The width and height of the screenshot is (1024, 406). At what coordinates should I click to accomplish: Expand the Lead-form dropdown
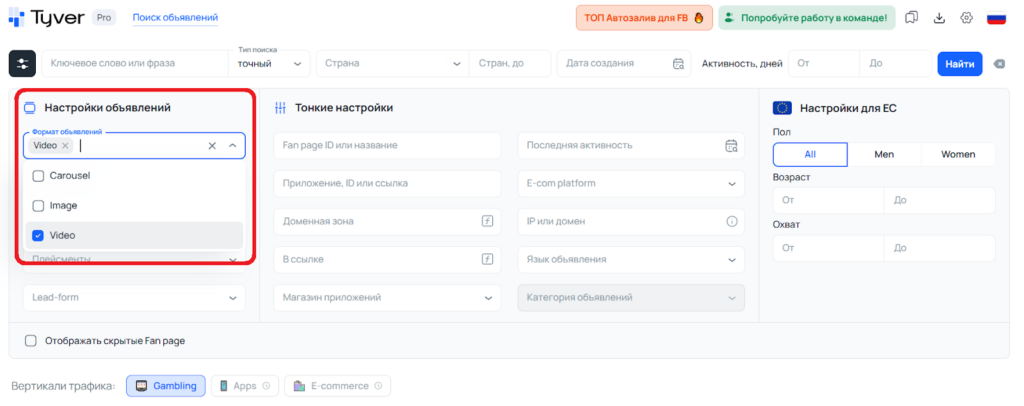point(134,297)
